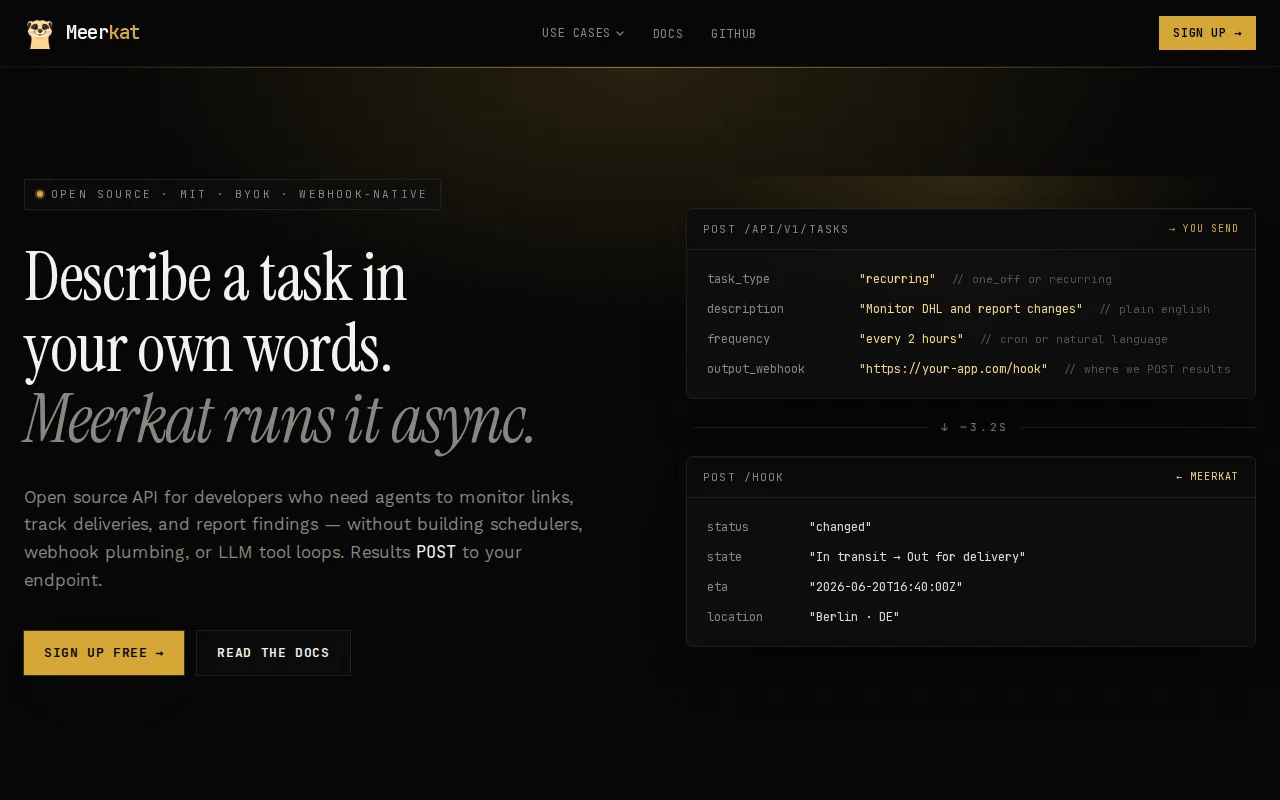Click the task_type key
This screenshot has width=1280, height=800.
(x=738, y=279)
